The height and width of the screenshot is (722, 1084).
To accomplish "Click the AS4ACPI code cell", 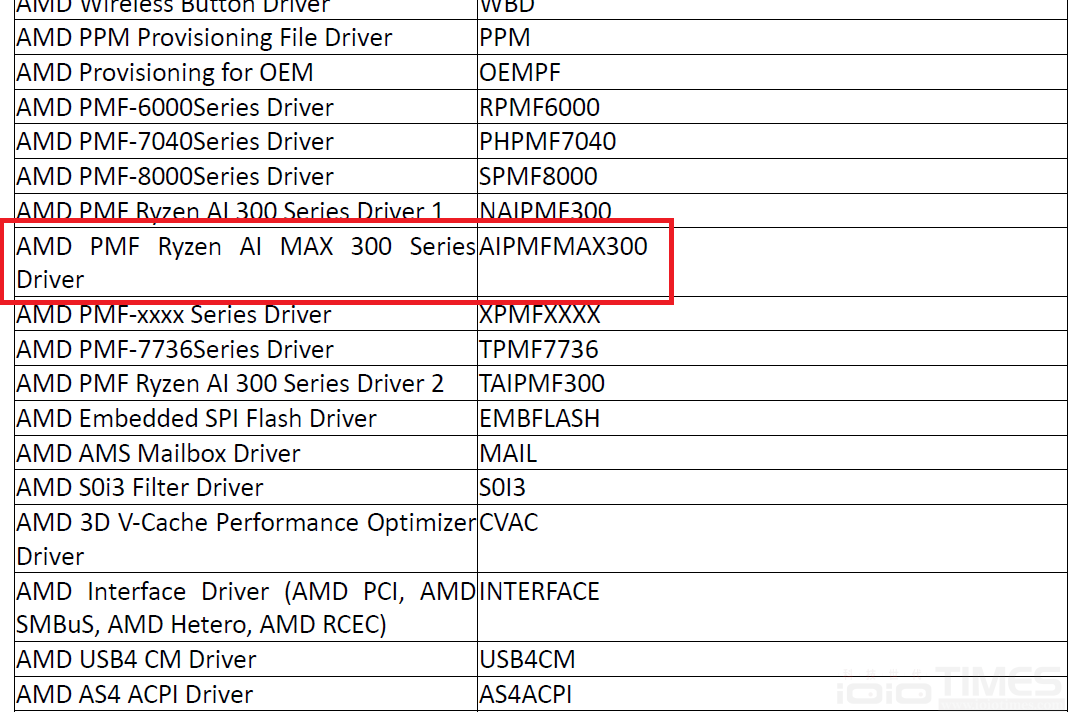I will click(772, 694).
